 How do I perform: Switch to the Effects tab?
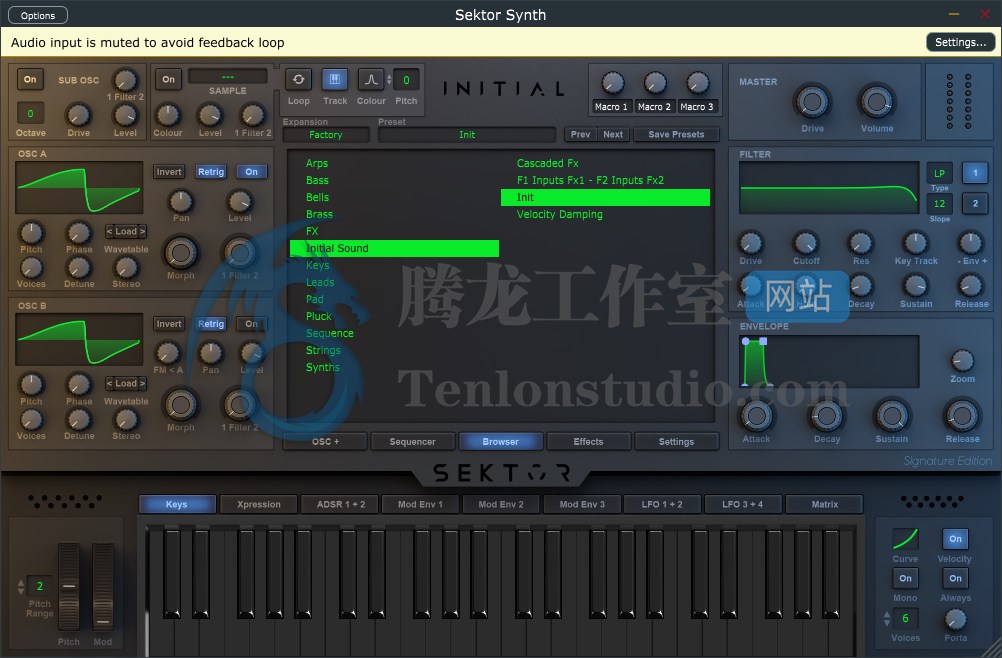pos(588,441)
